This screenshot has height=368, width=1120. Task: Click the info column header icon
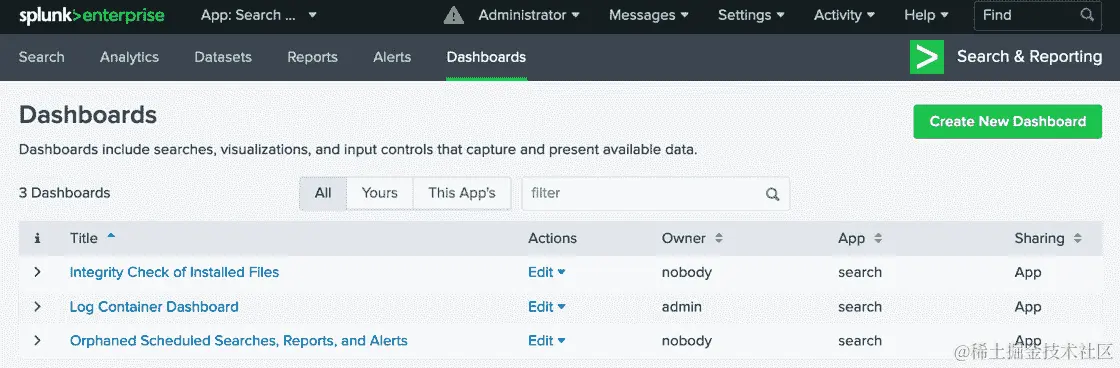[37, 239]
